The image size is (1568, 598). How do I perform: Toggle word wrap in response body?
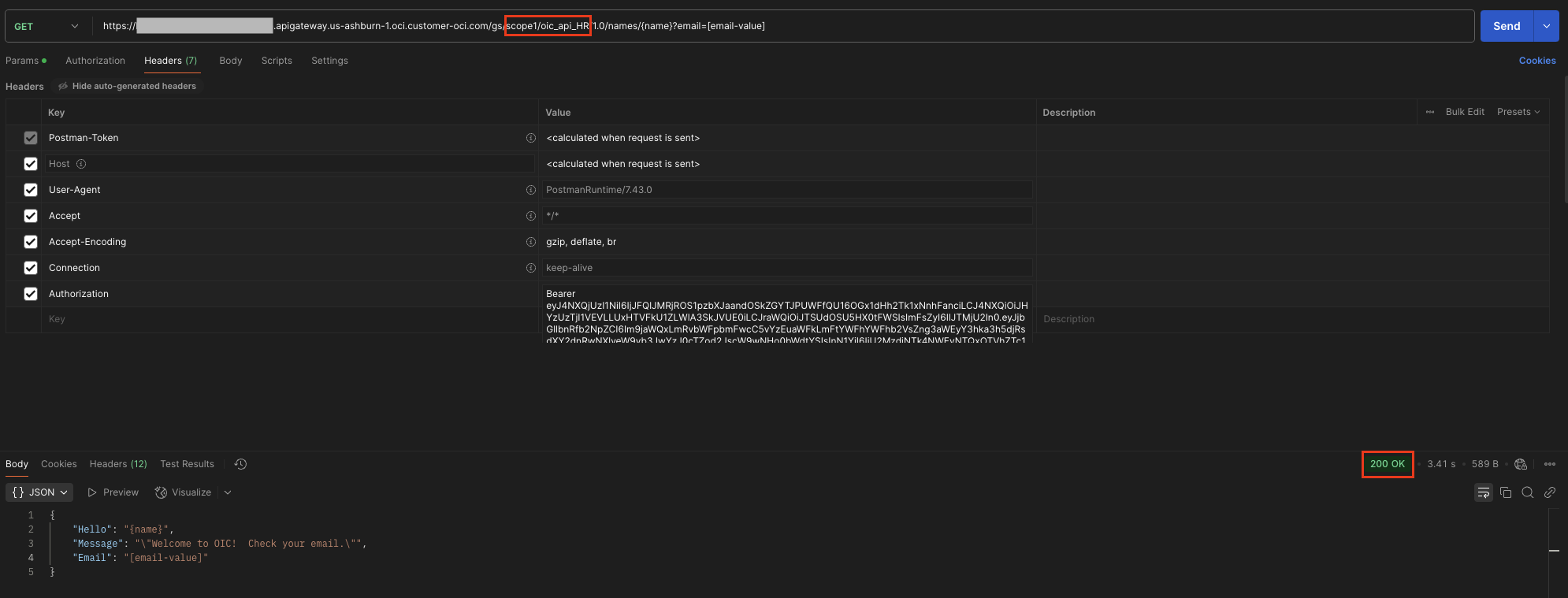pos(1483,492)
